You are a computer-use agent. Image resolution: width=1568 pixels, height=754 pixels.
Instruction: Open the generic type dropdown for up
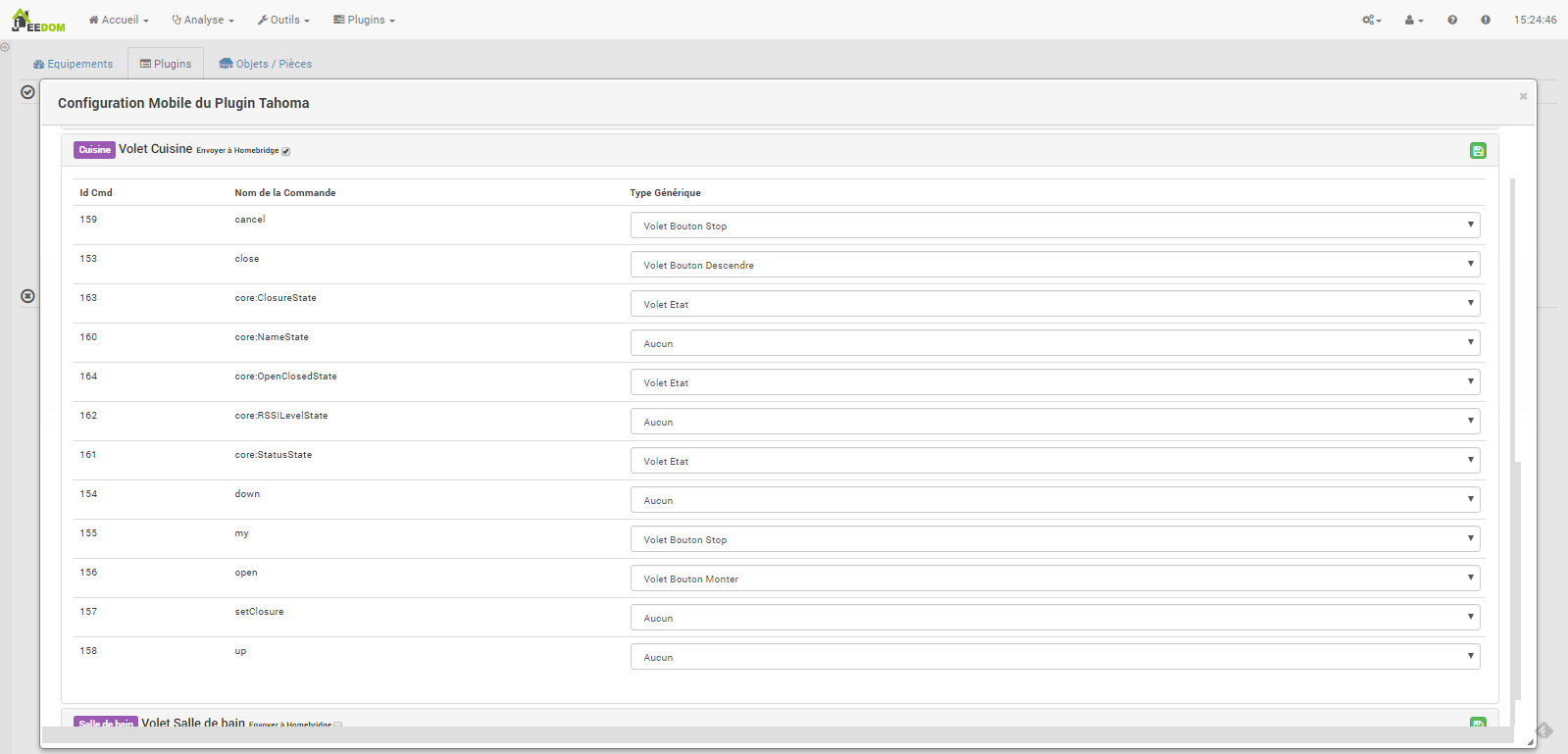1055,657
